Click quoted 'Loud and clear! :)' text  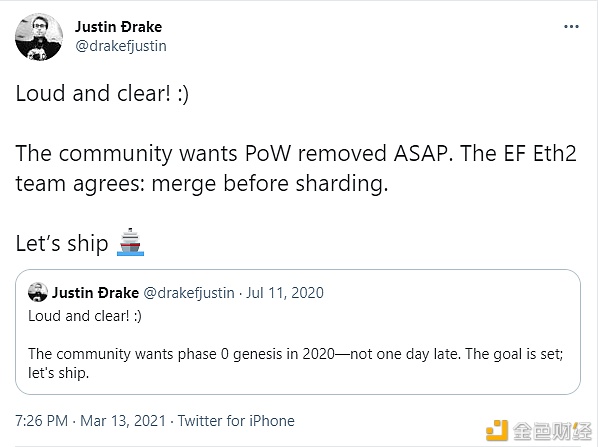click(x=85, y=316)
